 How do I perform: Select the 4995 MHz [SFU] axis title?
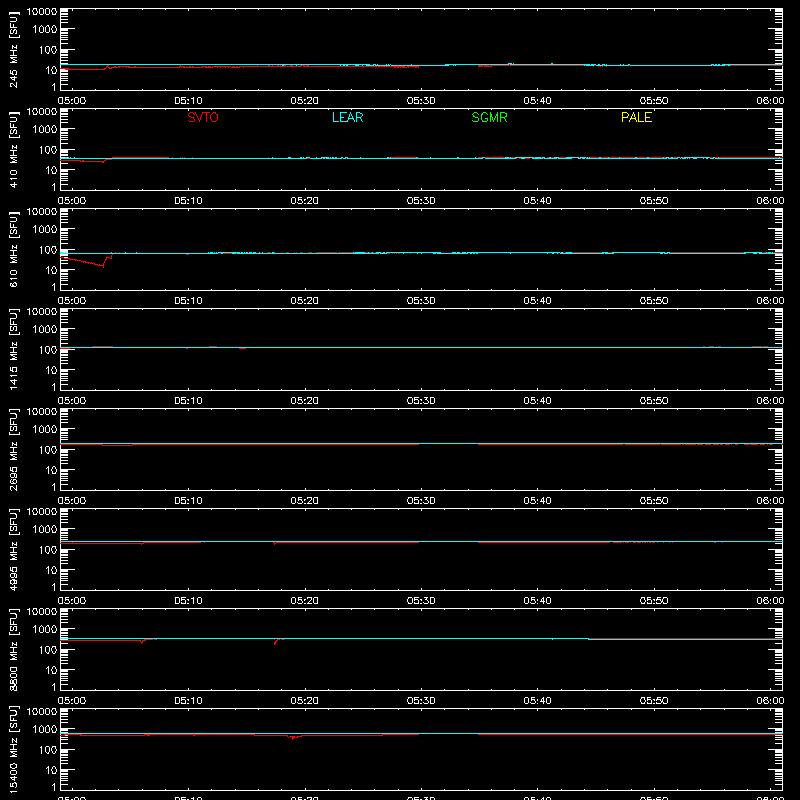coord(13,549)
